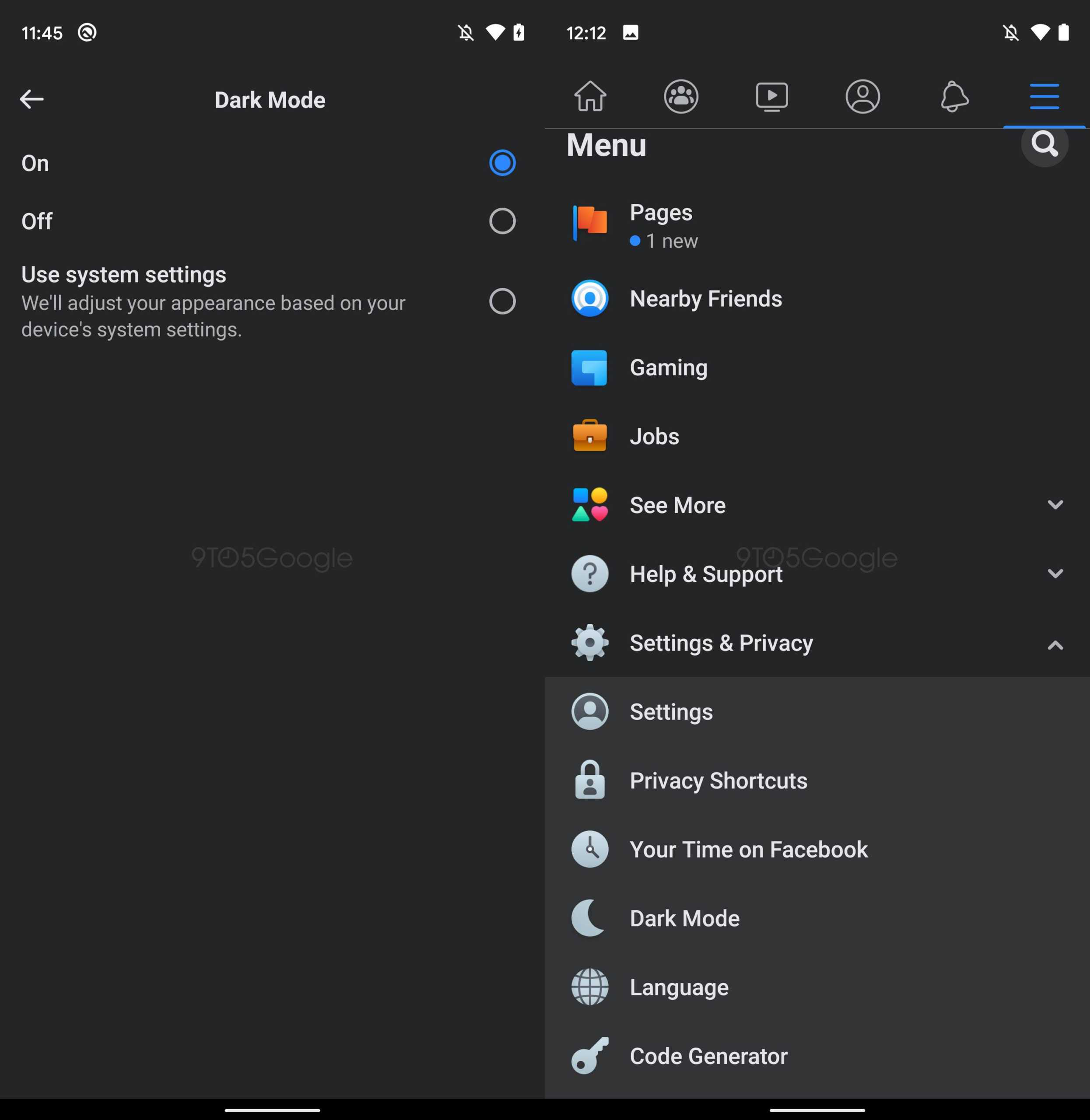The image size is (1090, 1120).
Task: Open Settings submenu entry
Action: coord(817,711)
